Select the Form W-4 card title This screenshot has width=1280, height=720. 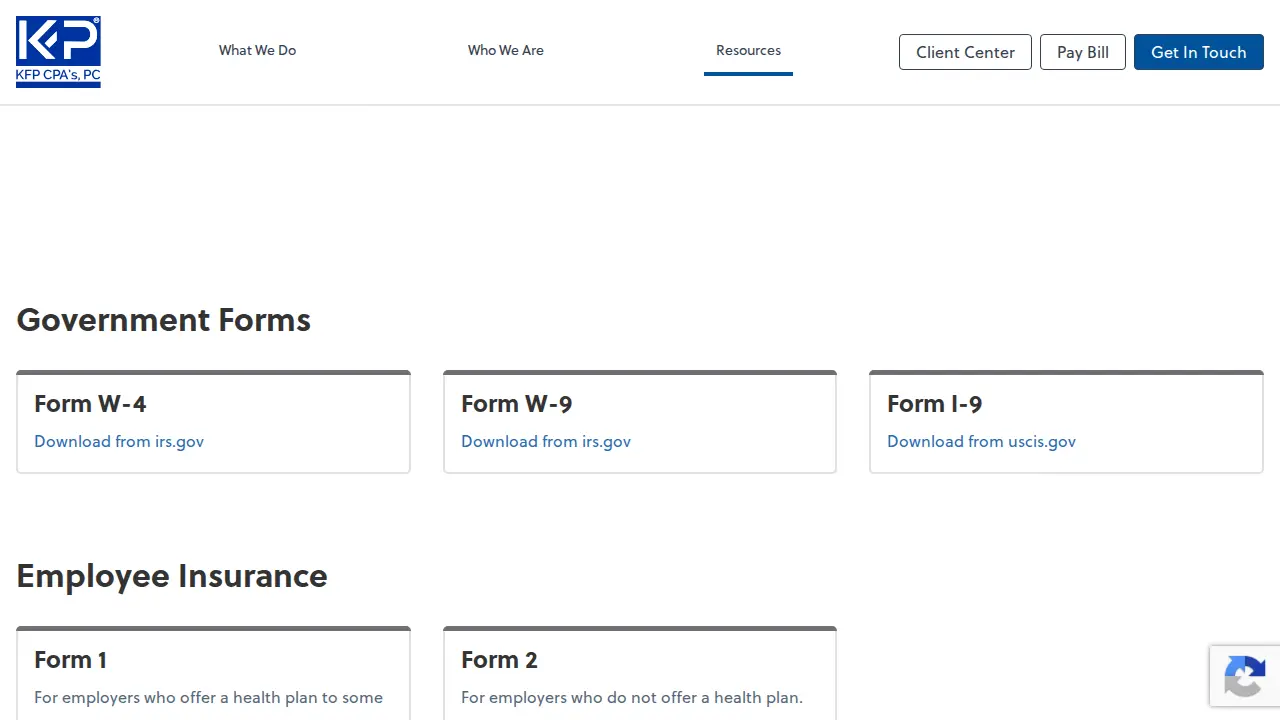90,404
